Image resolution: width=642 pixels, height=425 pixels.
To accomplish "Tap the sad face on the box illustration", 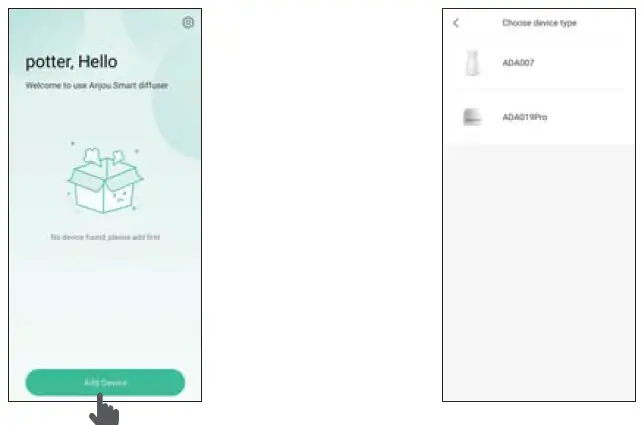I will [x=122, y=197].
